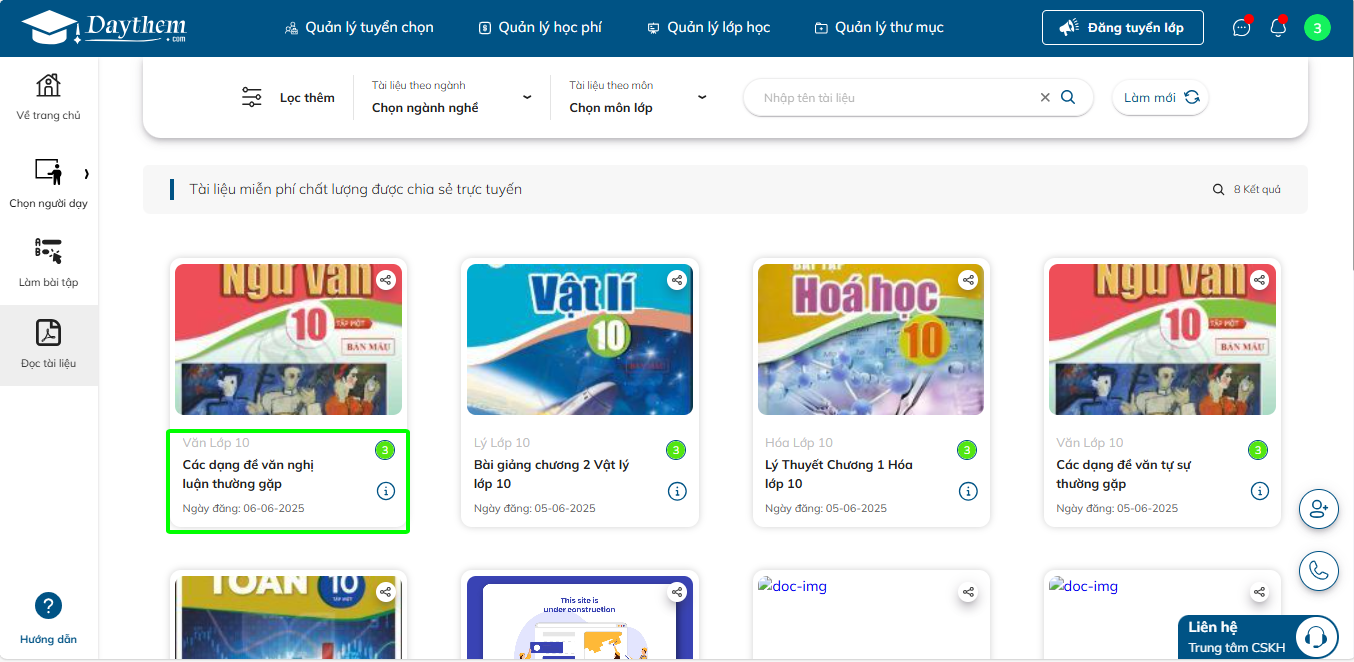Share the Các dạng đề văn tự sự document
This screenshot has width=1354, height=662.
click(1260, 280)
